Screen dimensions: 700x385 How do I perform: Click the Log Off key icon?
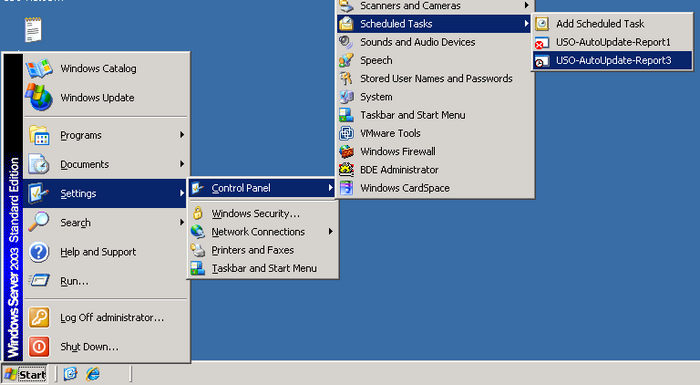(39, 318)
